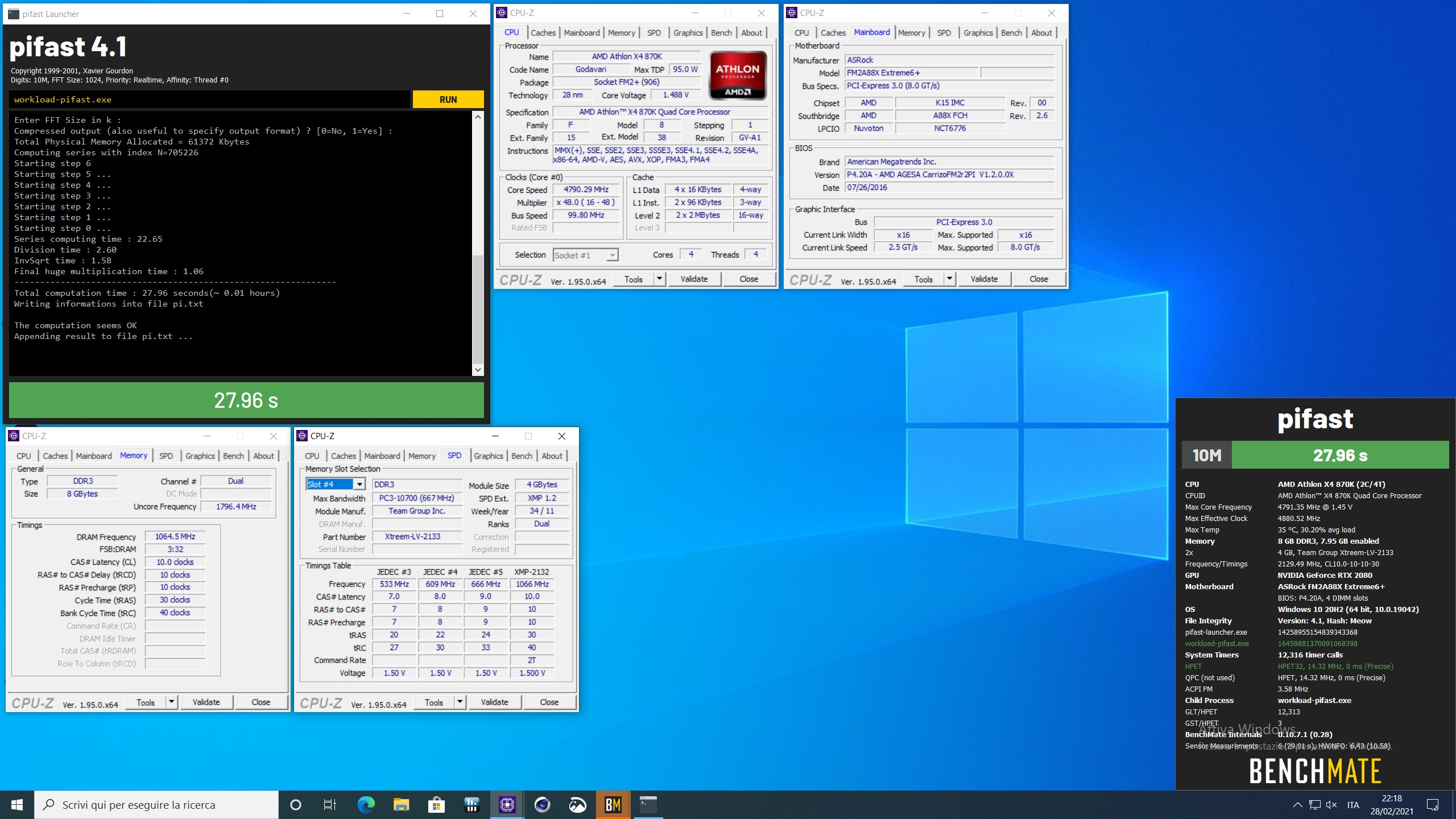Click the Windows search box in taskbar
Viewport: 1456px width, 819px height.
[156, 805]
